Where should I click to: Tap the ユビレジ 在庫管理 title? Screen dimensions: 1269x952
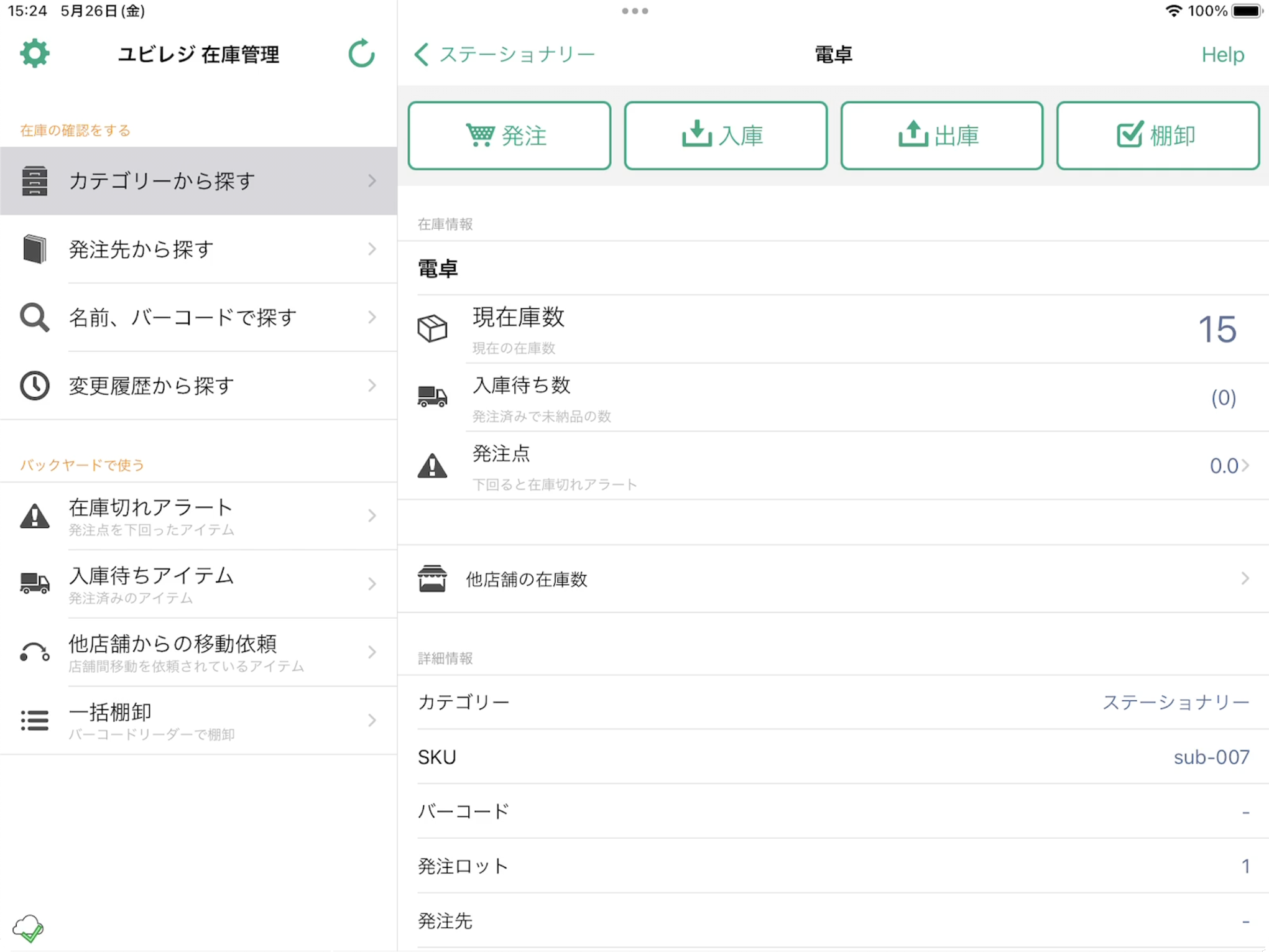pyautogui.click(x=198, y=55)
